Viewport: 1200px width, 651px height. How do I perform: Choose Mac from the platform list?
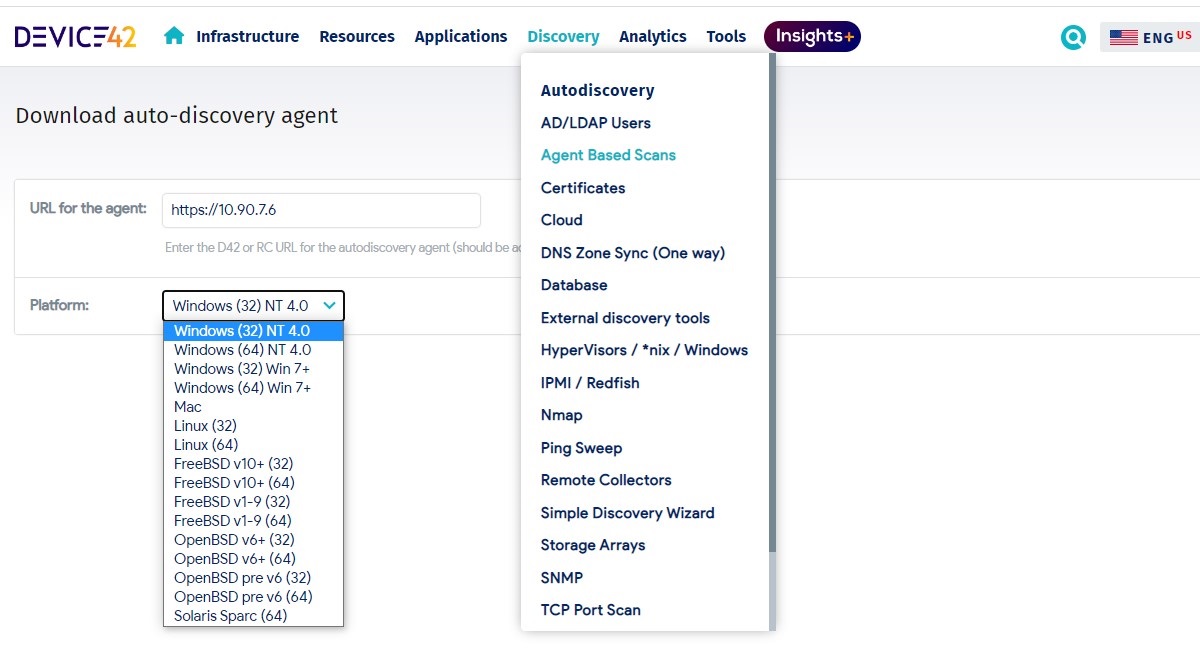pyautogui.click(x=253, y=407)
